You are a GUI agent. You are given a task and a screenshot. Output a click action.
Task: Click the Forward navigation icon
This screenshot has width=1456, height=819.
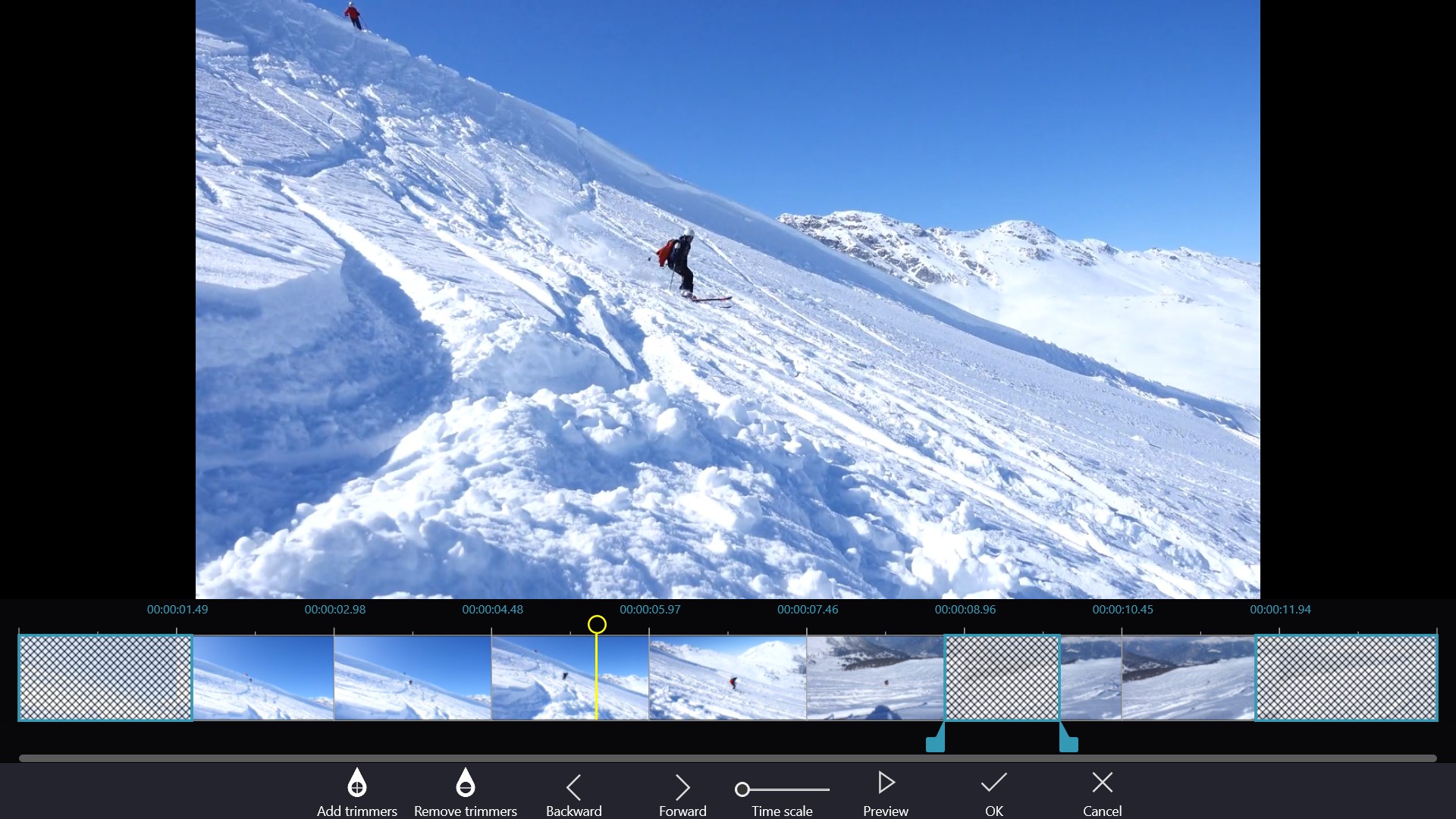(x=682, y=786)
